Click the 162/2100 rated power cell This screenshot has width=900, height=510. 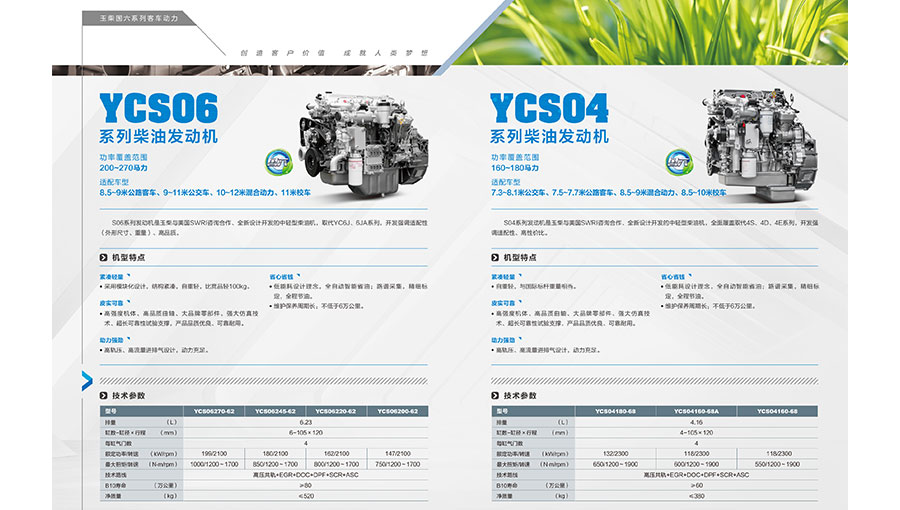coord(336,454)
